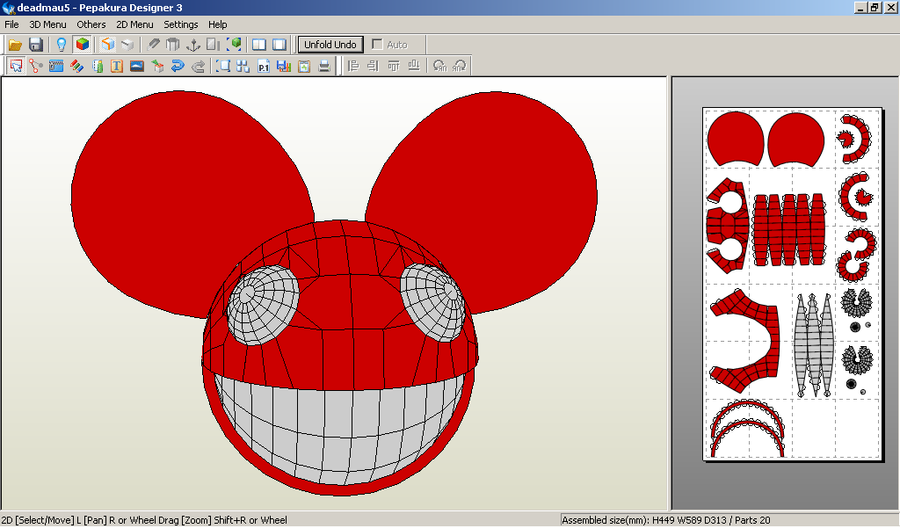Screen dimensions: 900x527
Task: Click the align bottom icon
Action: click(413, 66)
